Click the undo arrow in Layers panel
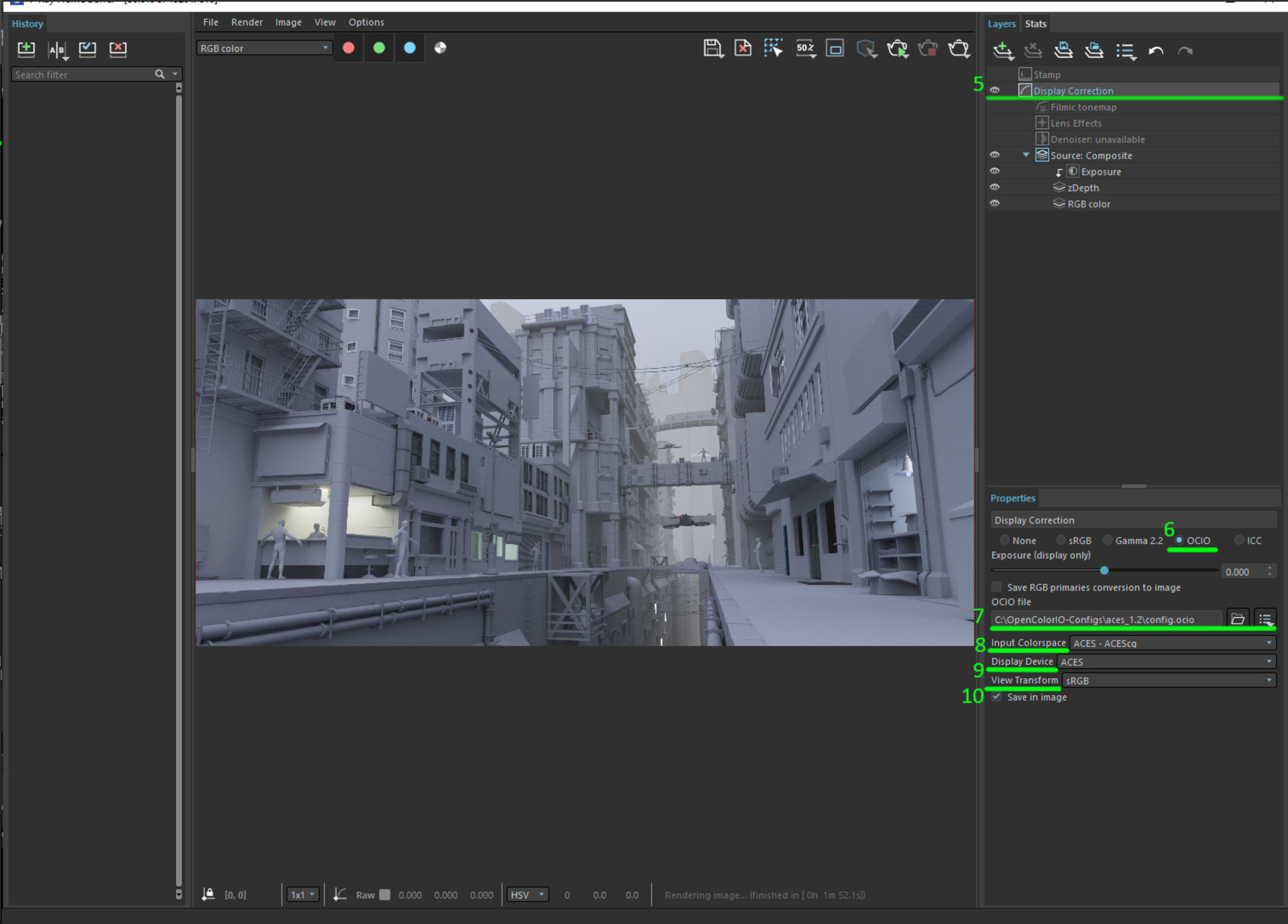 (1155, 51)
